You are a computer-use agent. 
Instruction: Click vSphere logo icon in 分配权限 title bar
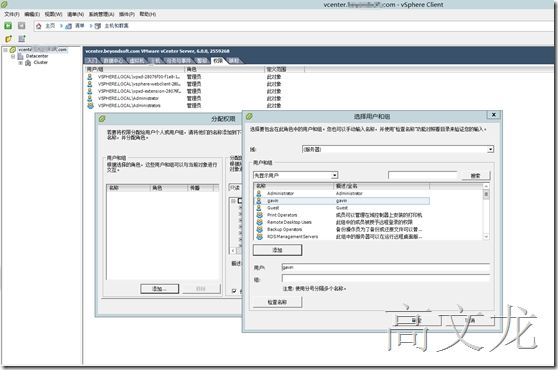coord(102,119)
